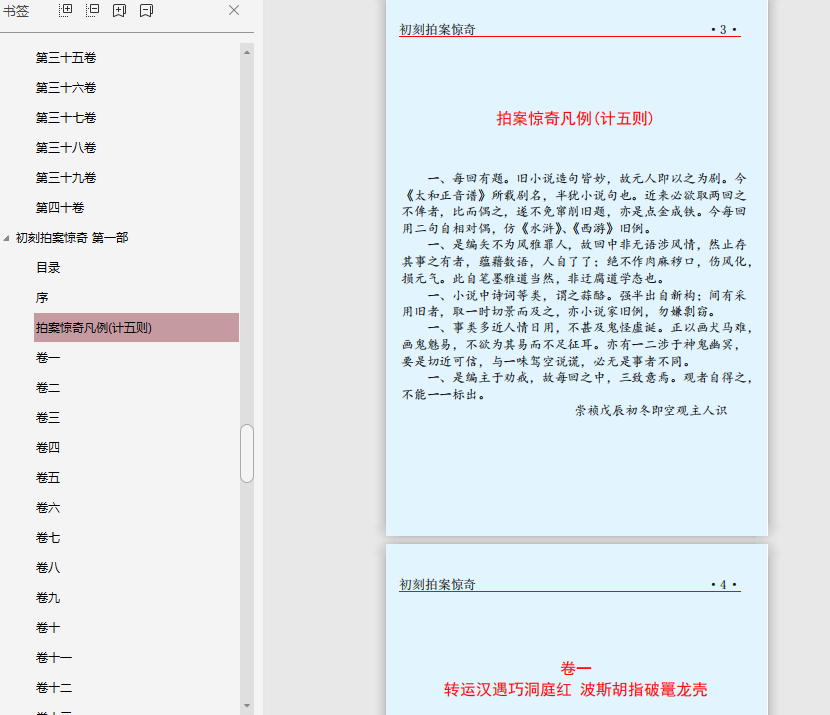Click the 初刻拍案惊奇 第一部 bookmark label
830x715 pixels.
point(72,238)
